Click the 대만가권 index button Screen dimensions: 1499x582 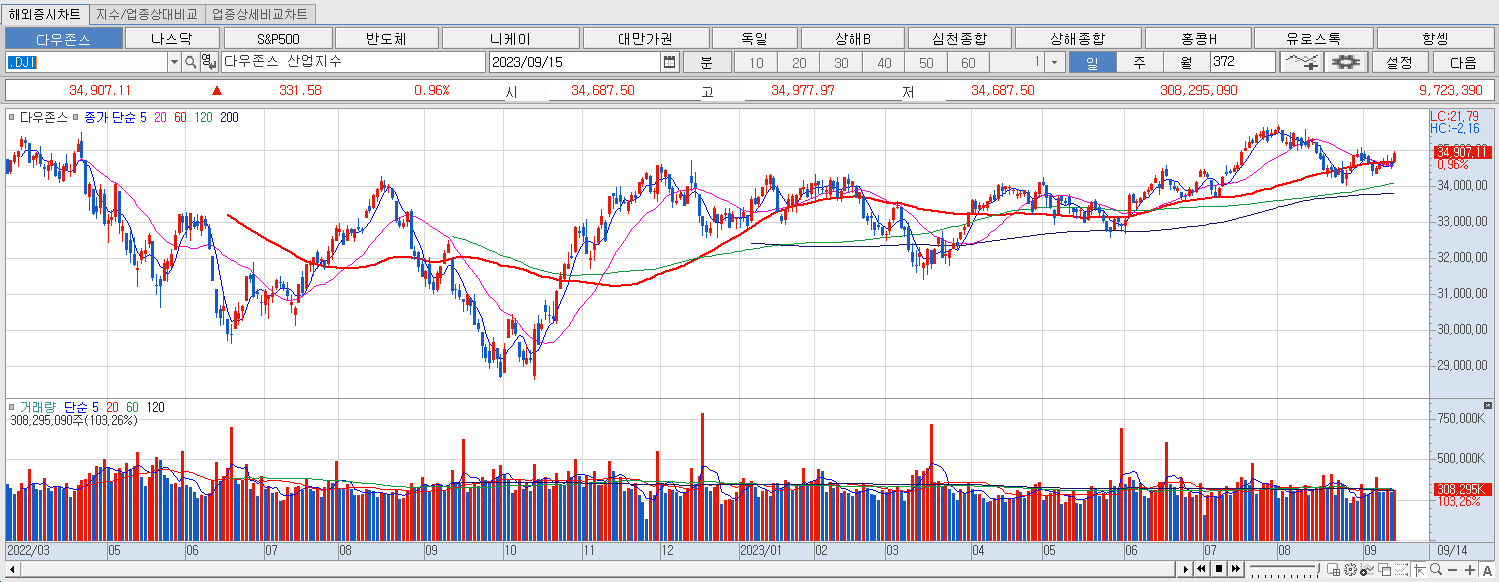(645, 38)
